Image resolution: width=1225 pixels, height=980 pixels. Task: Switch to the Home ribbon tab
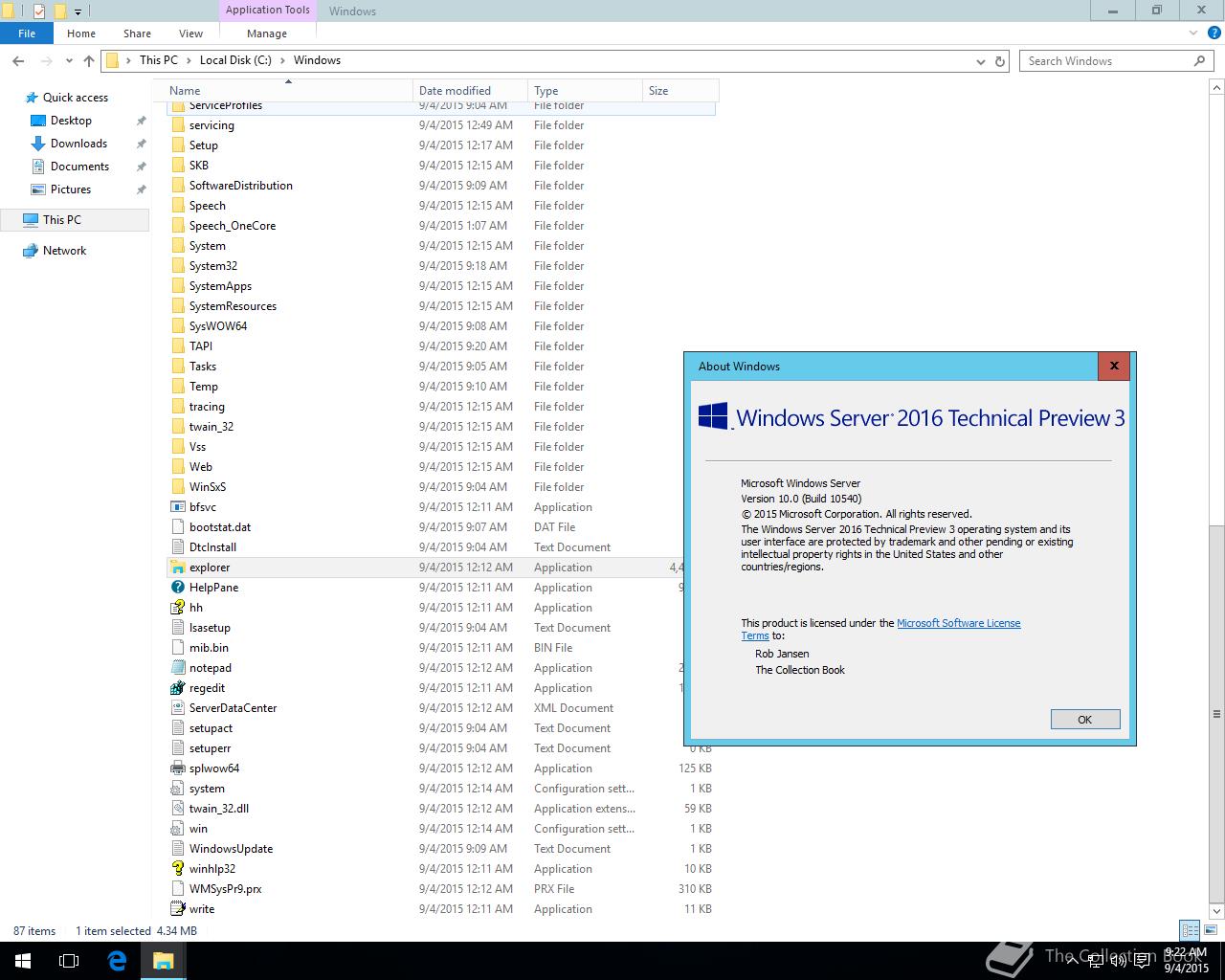coord(81,33)
